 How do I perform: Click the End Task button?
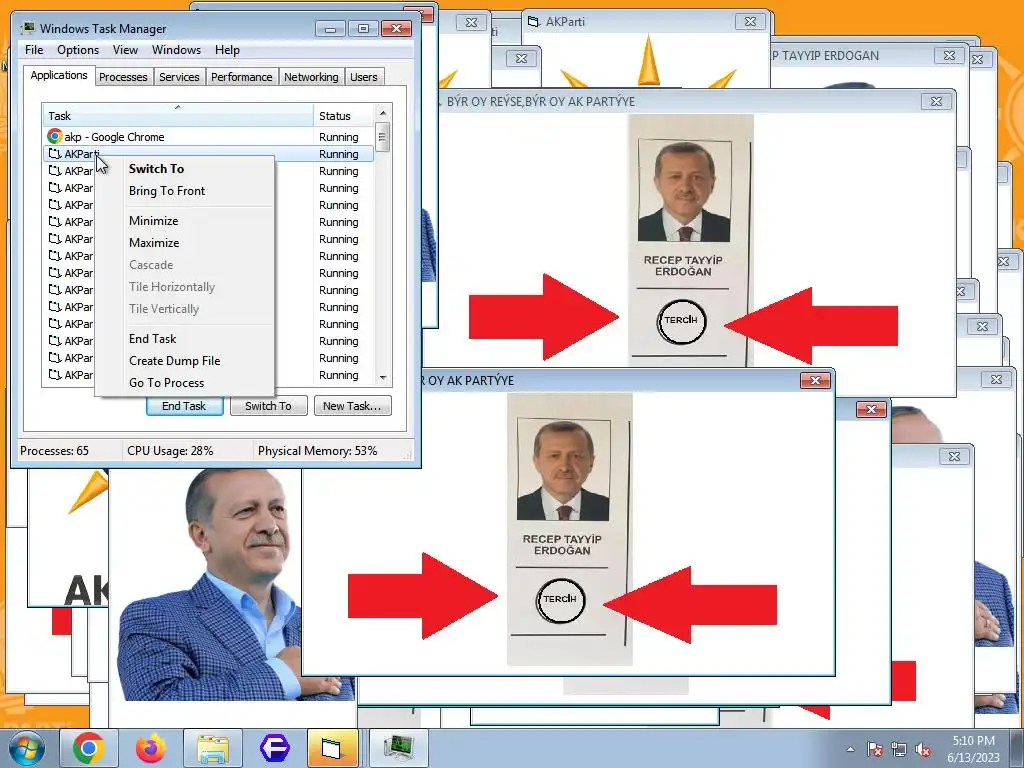click(184, 406)
